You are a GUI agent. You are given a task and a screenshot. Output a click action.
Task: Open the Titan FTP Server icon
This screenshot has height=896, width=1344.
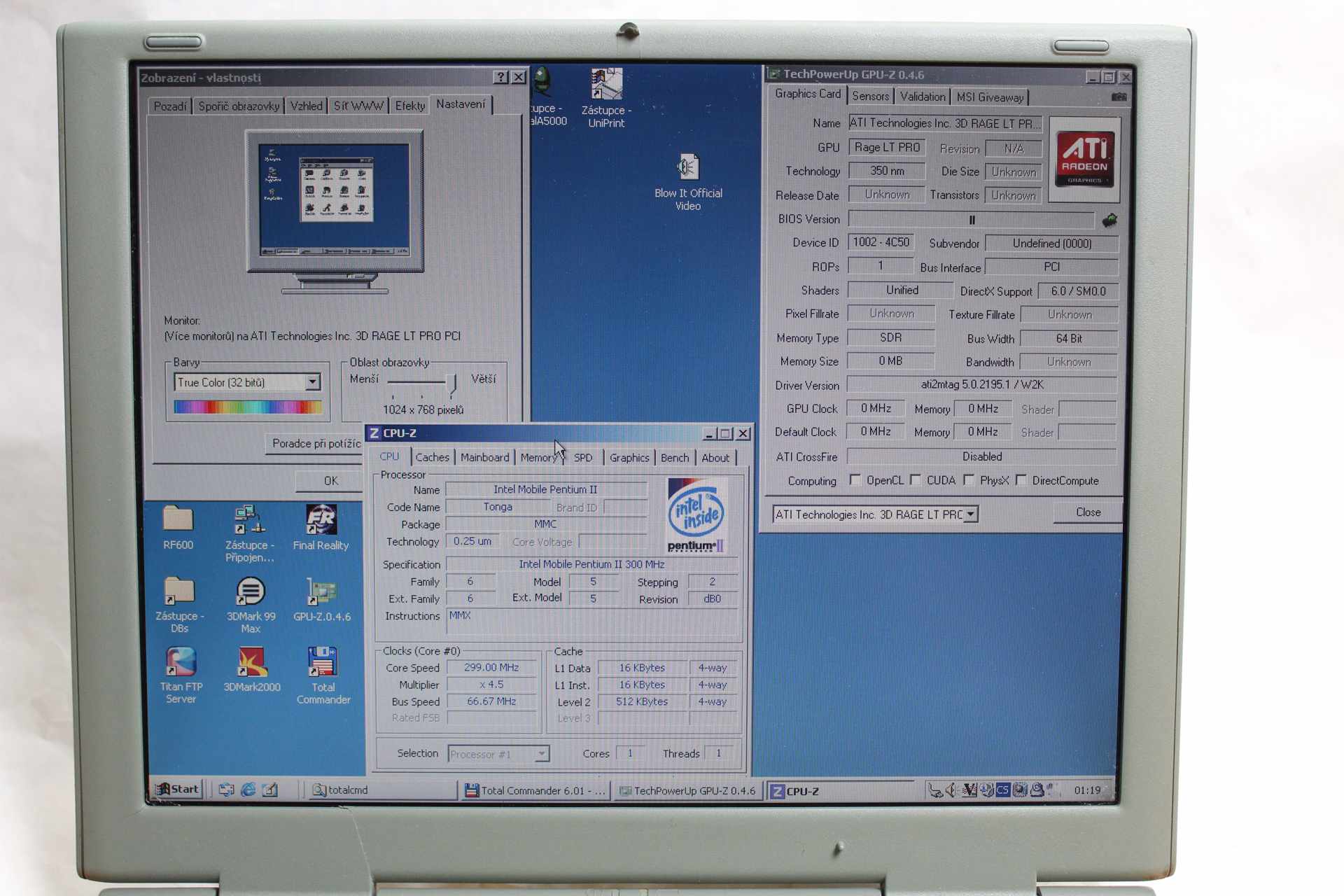coord(181,662)
